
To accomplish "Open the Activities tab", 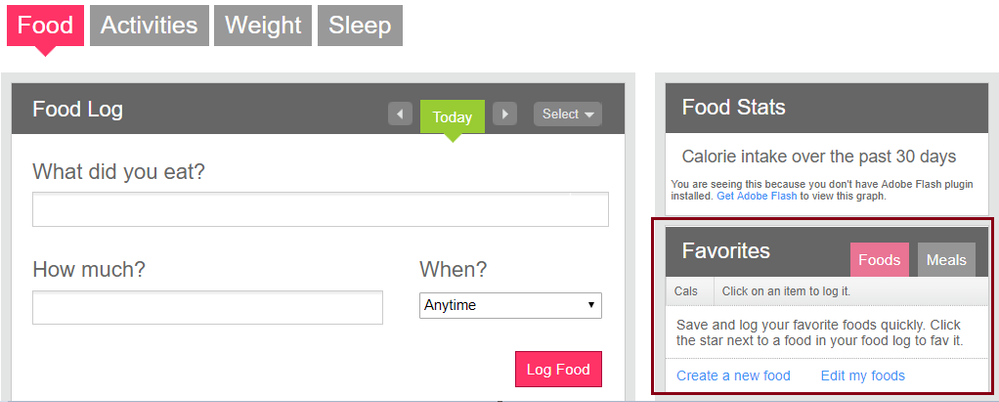I will pyautogui.click(x=149, y=26).
